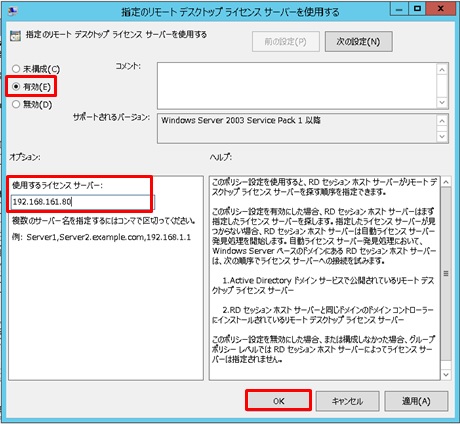
Task: Click the title bar system icon
Action: click(x=12, y=11)
